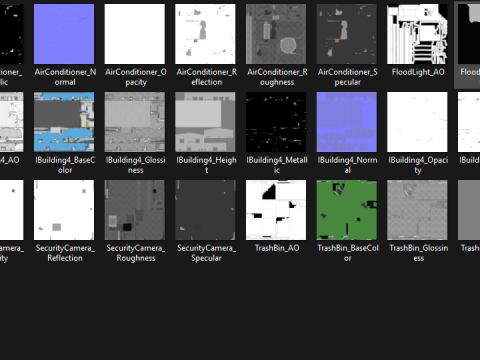Image resolution: width=480 pixels, height=360 pixels.
Task: Click the 'AirConditioner_Normal' file name
Action: 65,77
